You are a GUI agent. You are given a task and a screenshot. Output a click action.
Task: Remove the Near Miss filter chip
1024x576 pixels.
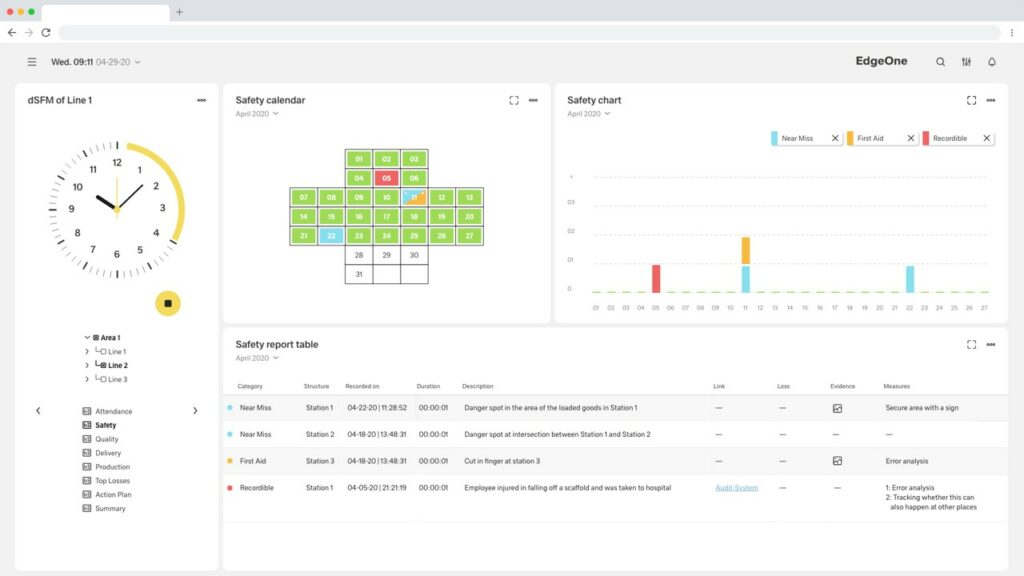coord(837,138)
